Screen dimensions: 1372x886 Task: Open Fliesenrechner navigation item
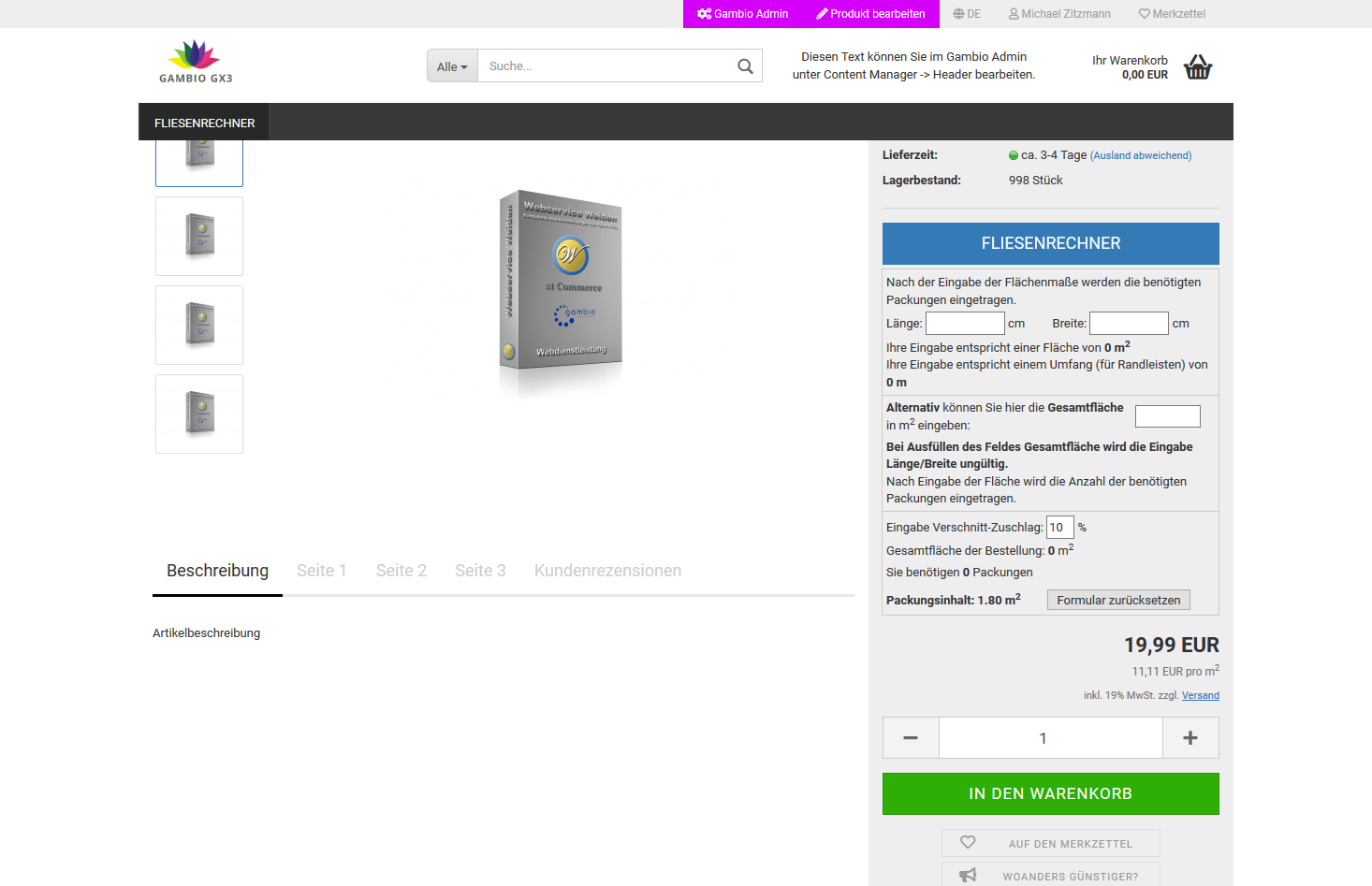[x=204, y=123]
